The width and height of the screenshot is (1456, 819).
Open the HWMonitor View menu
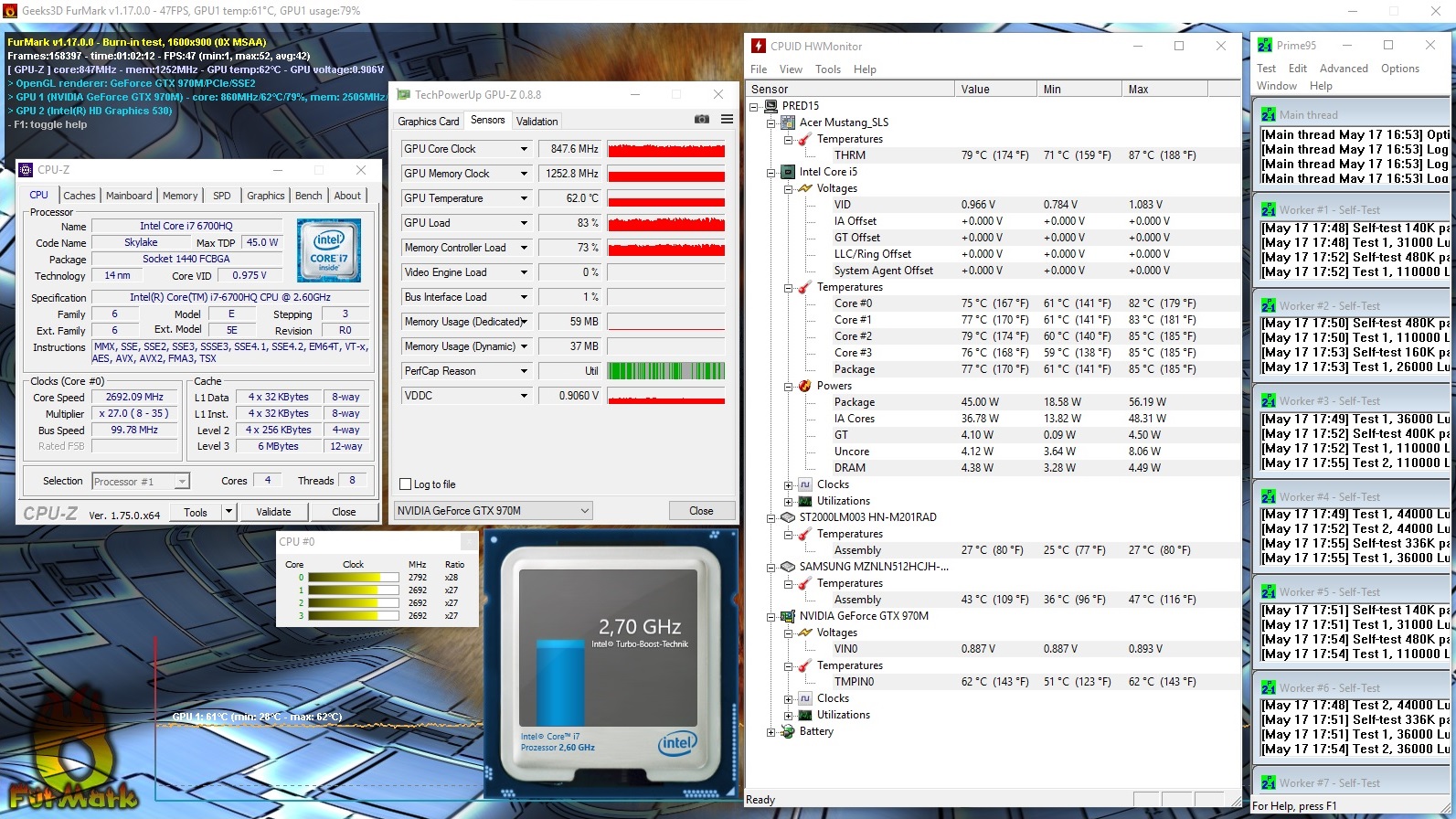(791, 69)
